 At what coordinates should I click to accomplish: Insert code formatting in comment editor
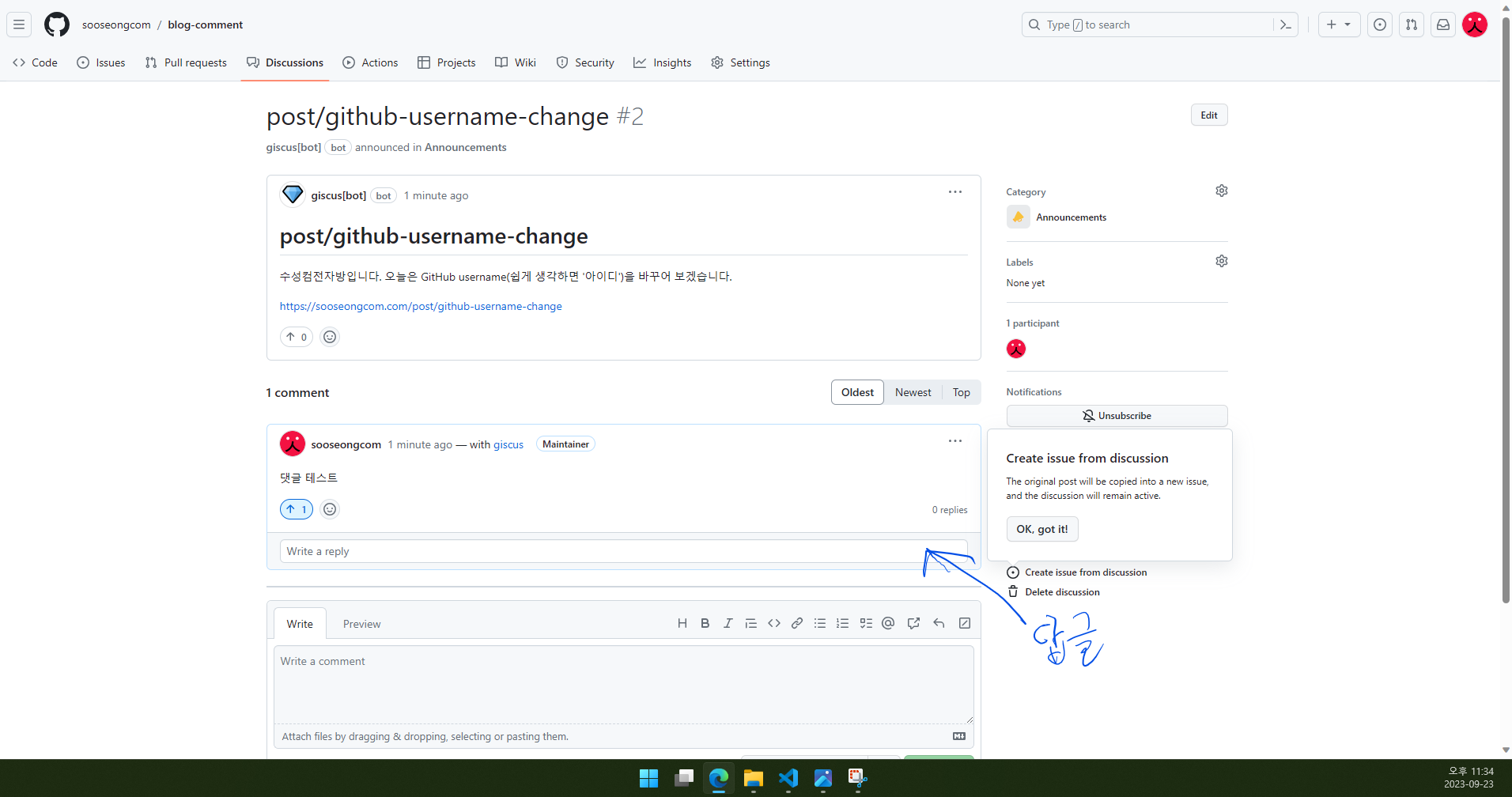tap(774, 623)
